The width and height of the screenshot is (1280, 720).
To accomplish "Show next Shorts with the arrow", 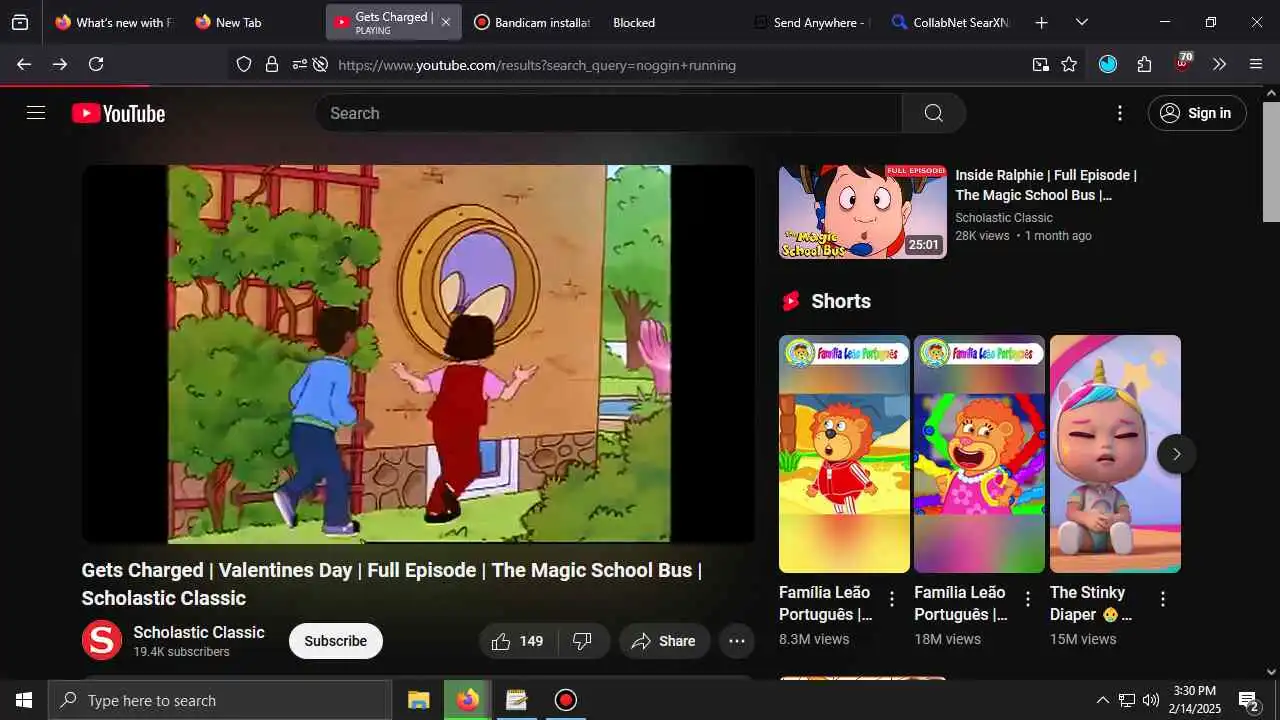I will pyautogui.click(x=1176, y=454).
